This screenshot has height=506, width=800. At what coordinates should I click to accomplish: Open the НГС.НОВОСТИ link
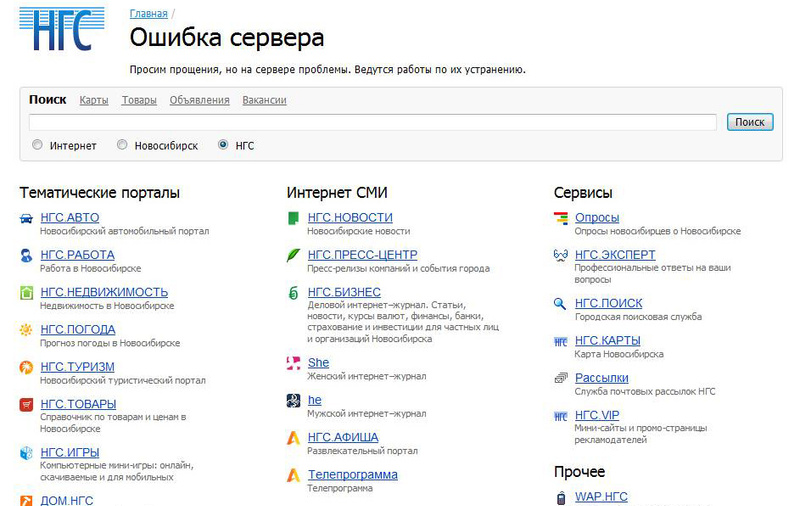(350, 218)
